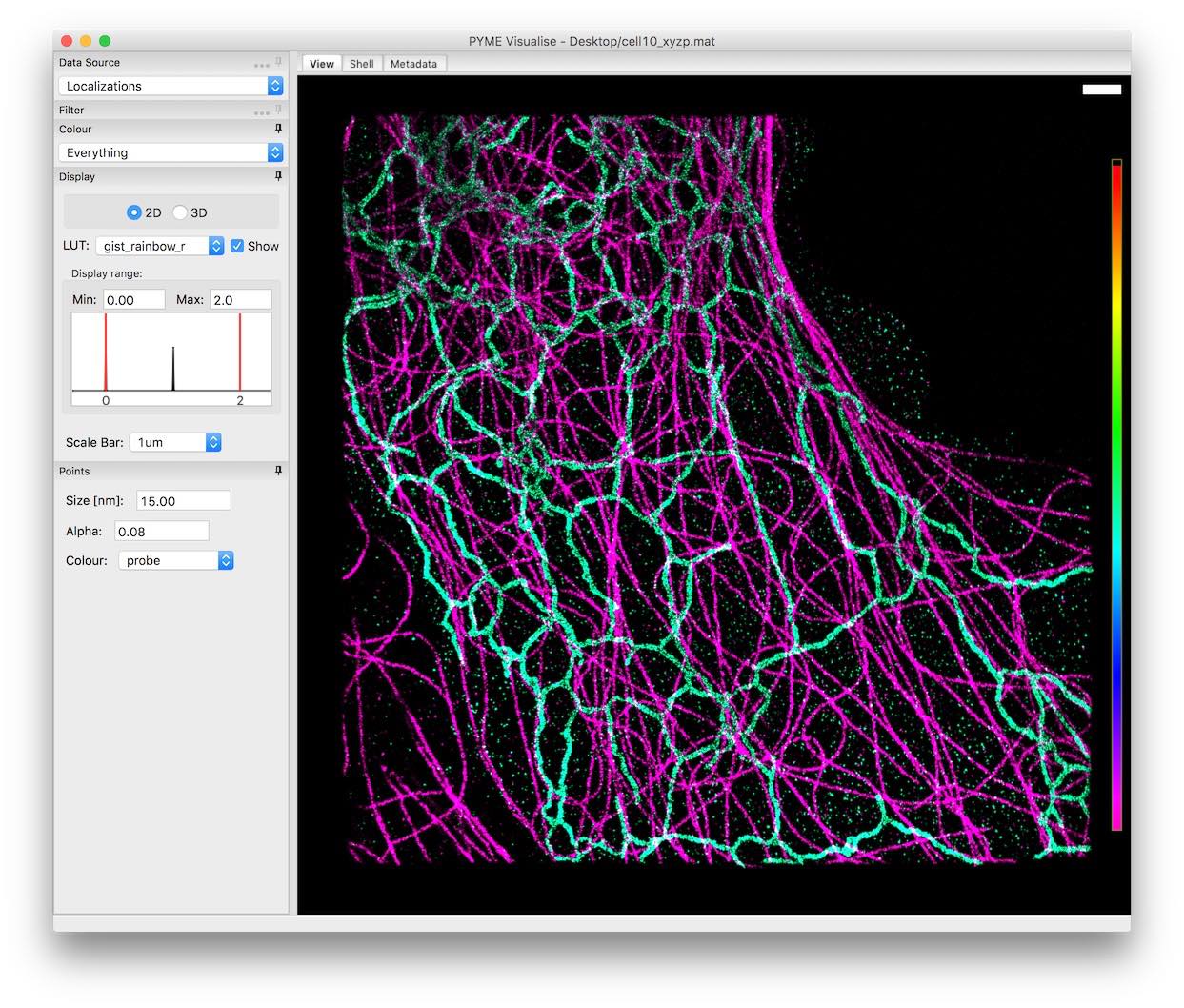
Task: Open the Metadata tab
Action: coord(413,64)
